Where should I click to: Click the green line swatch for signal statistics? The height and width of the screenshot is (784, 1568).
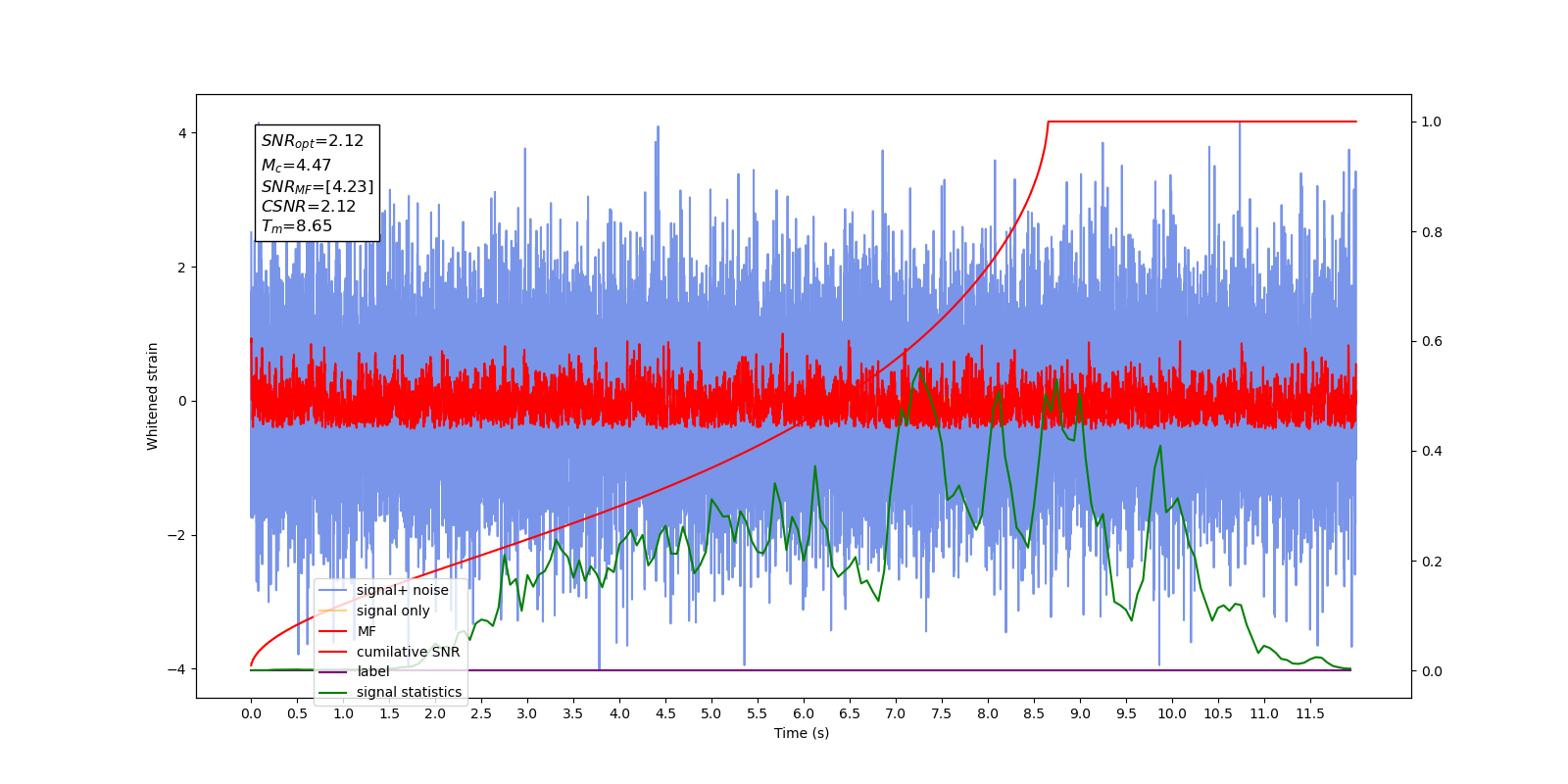pyautogui.click(x=333, y=693)
